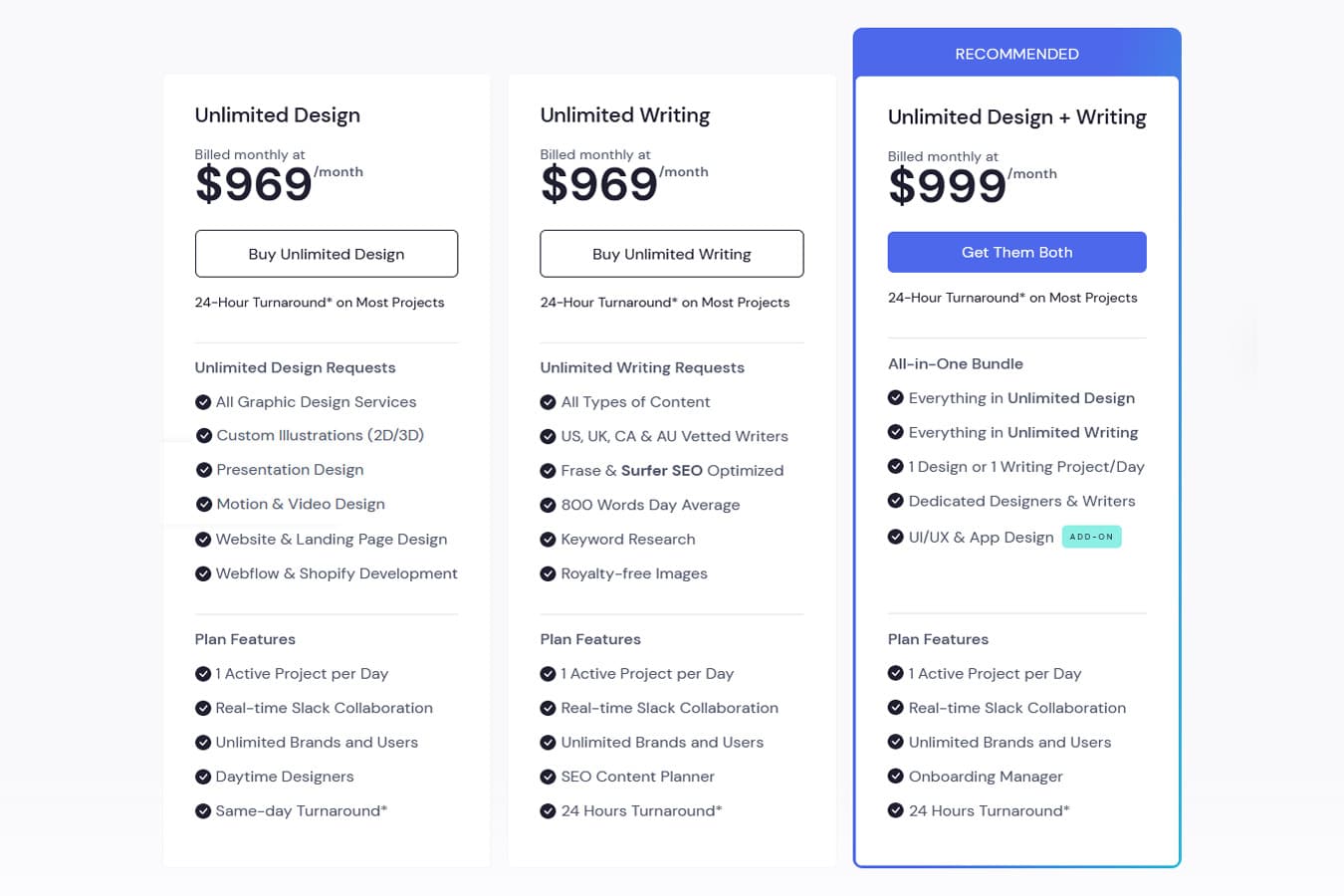The image size is (1344, 896).
Task: Click check icon next to Royalty-free Images
Action: [x=548, y=574]
